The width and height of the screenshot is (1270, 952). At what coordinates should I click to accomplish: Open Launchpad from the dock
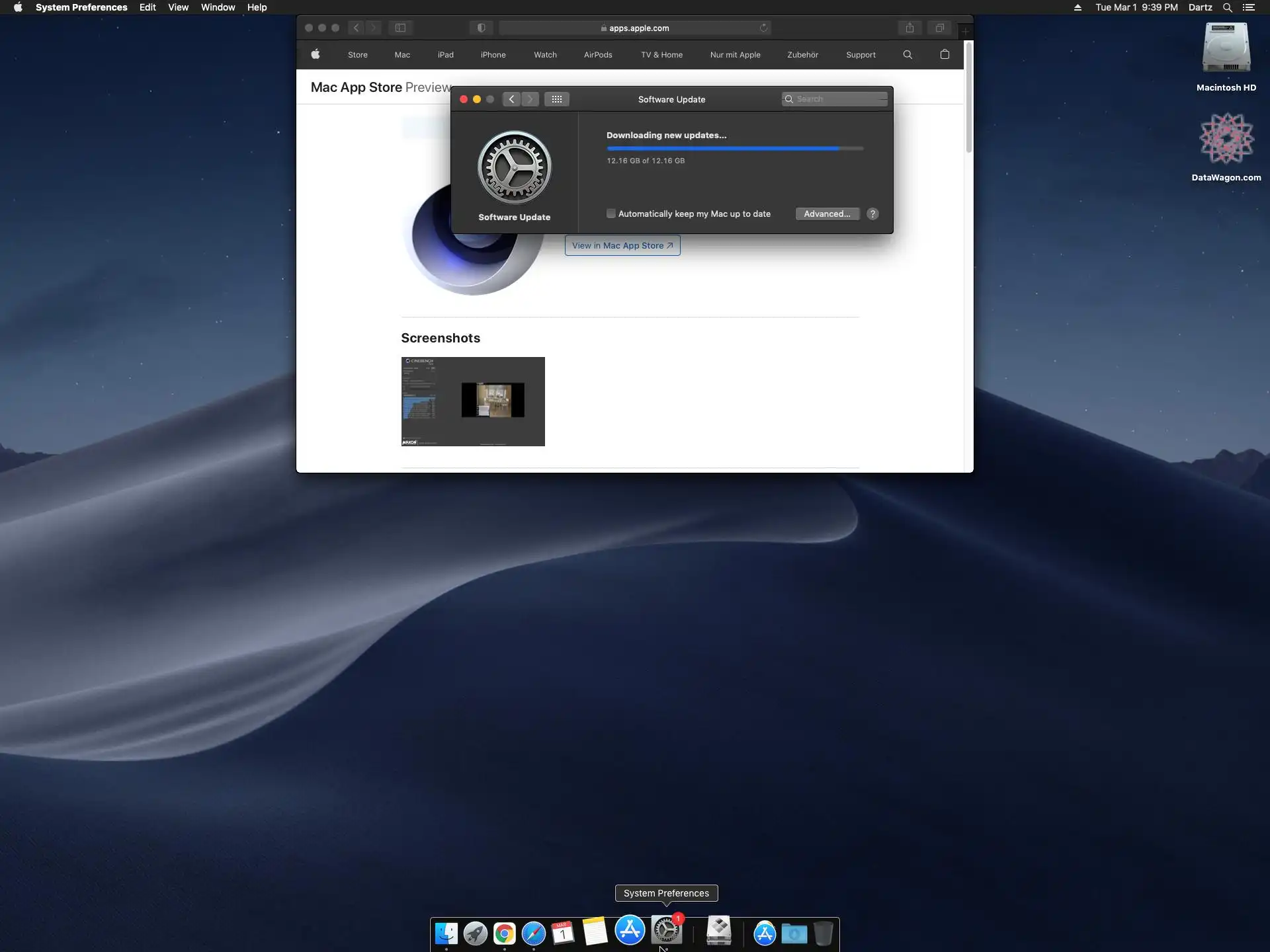coord(475,933)
